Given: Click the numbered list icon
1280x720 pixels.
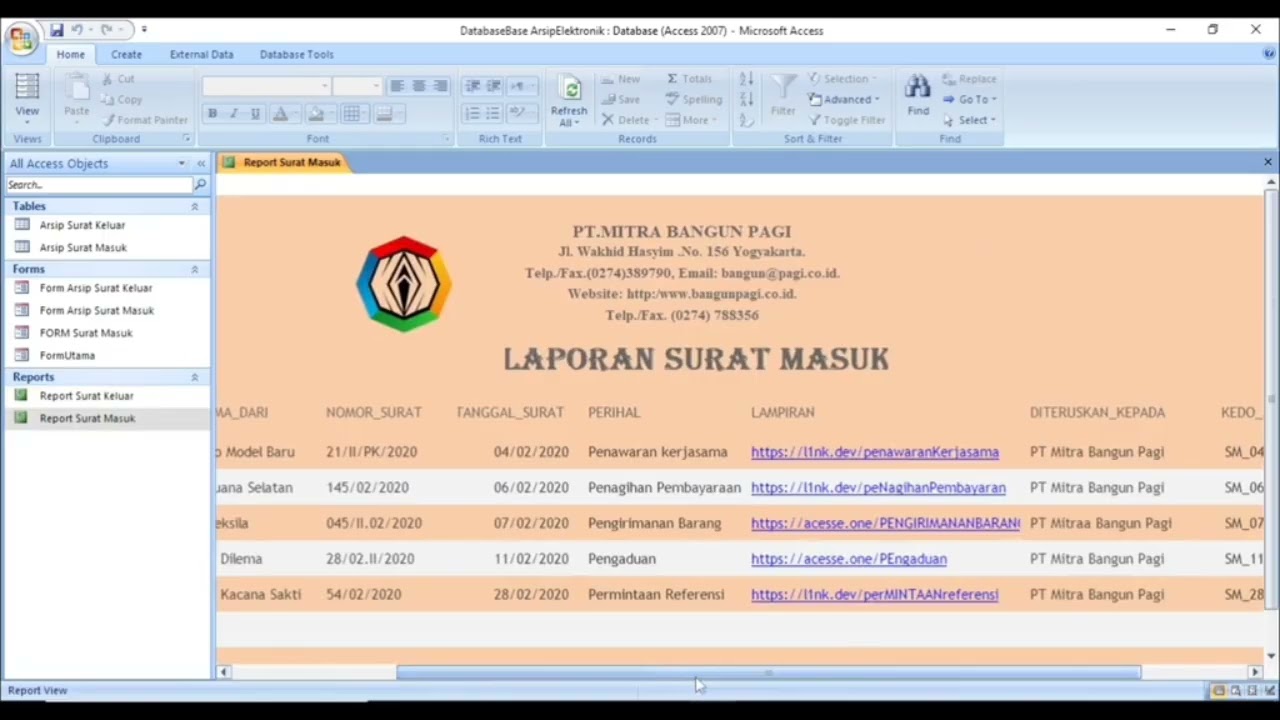Looking at the screenshot, I should coord(472,114).
